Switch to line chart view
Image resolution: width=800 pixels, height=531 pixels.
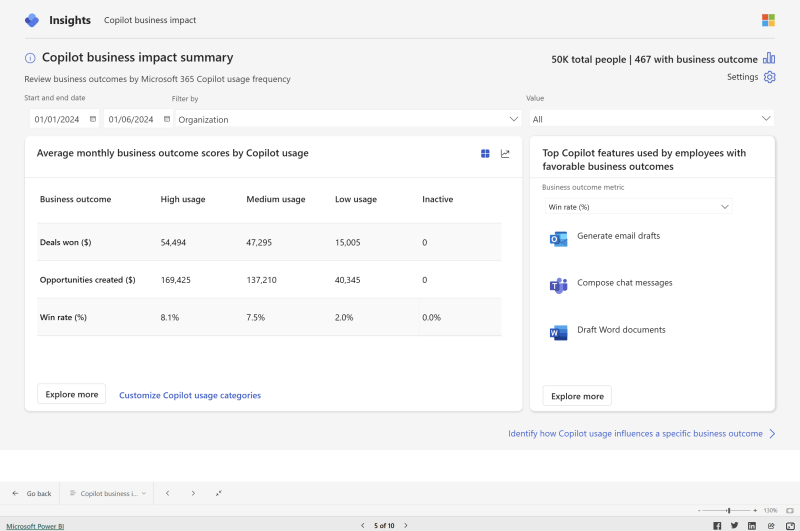click(x=505, y=153)
